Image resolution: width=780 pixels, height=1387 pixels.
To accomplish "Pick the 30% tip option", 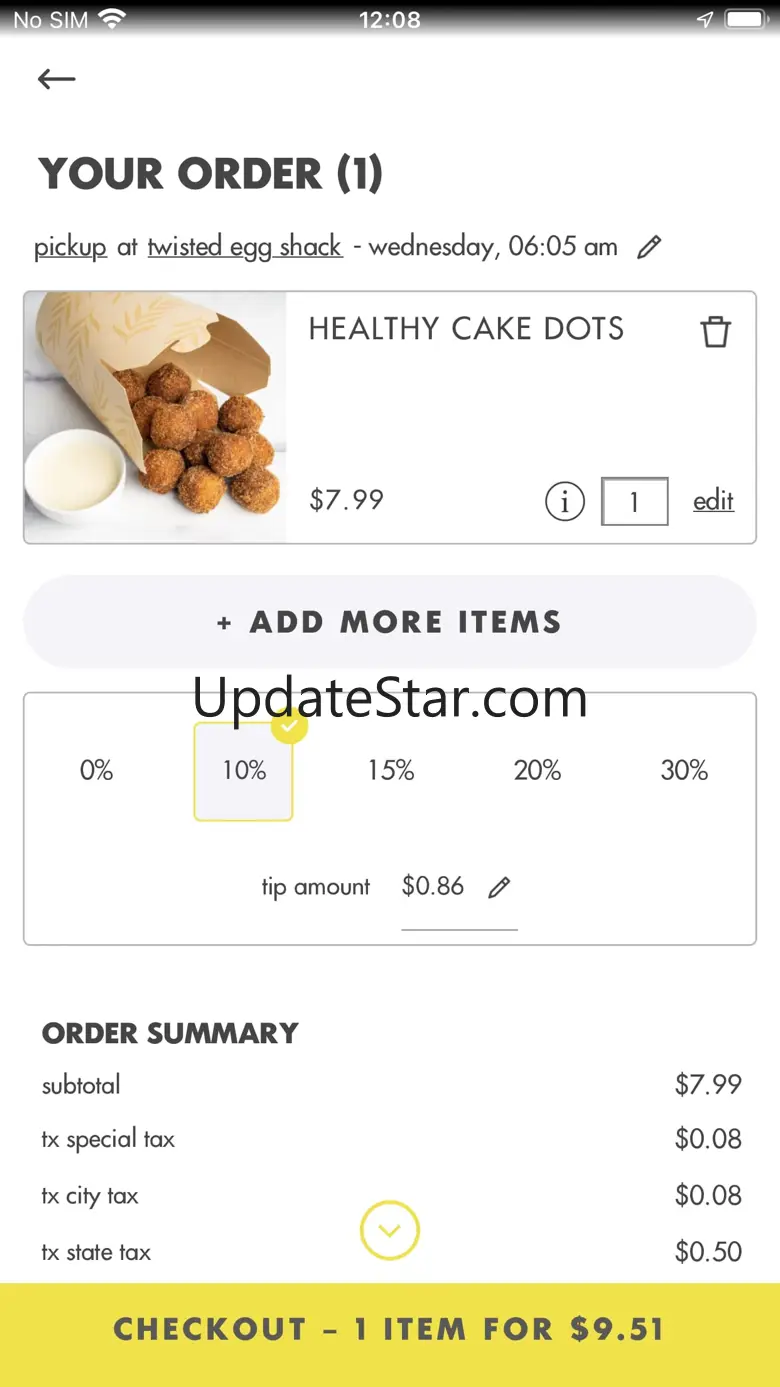I will 684,771.
